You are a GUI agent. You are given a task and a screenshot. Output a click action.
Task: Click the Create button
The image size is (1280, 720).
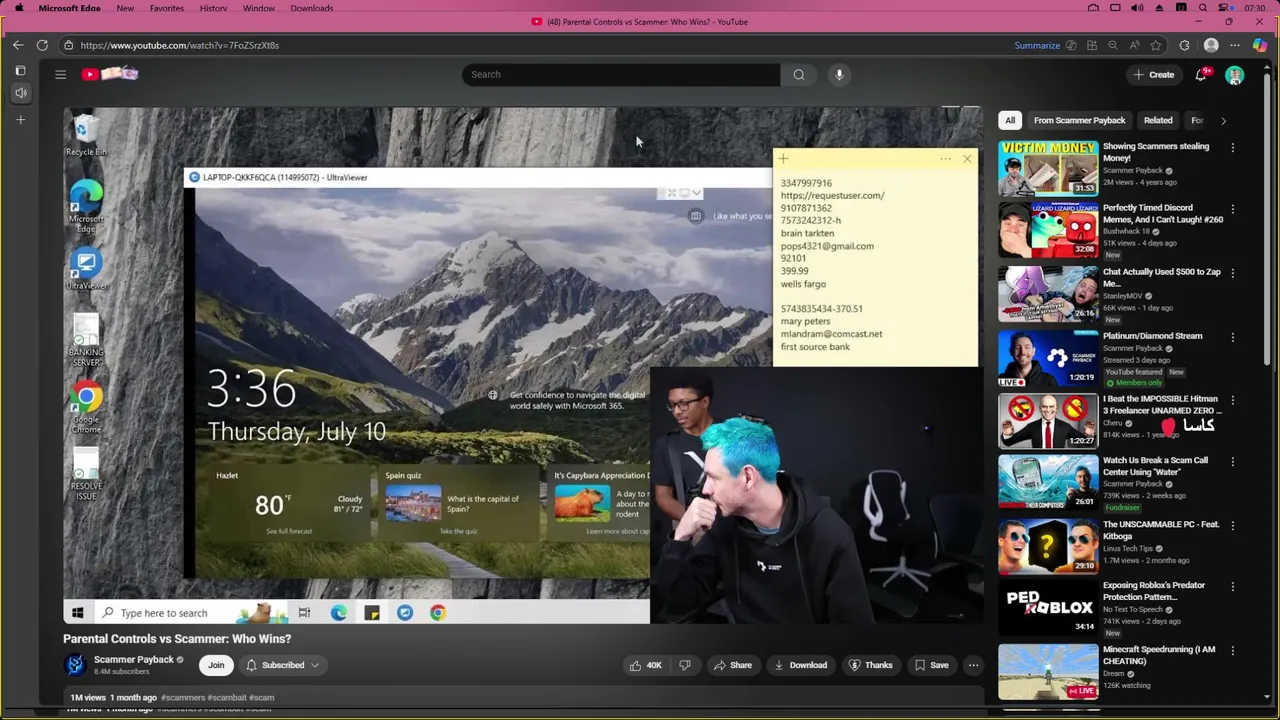[x=1153, y=75]
